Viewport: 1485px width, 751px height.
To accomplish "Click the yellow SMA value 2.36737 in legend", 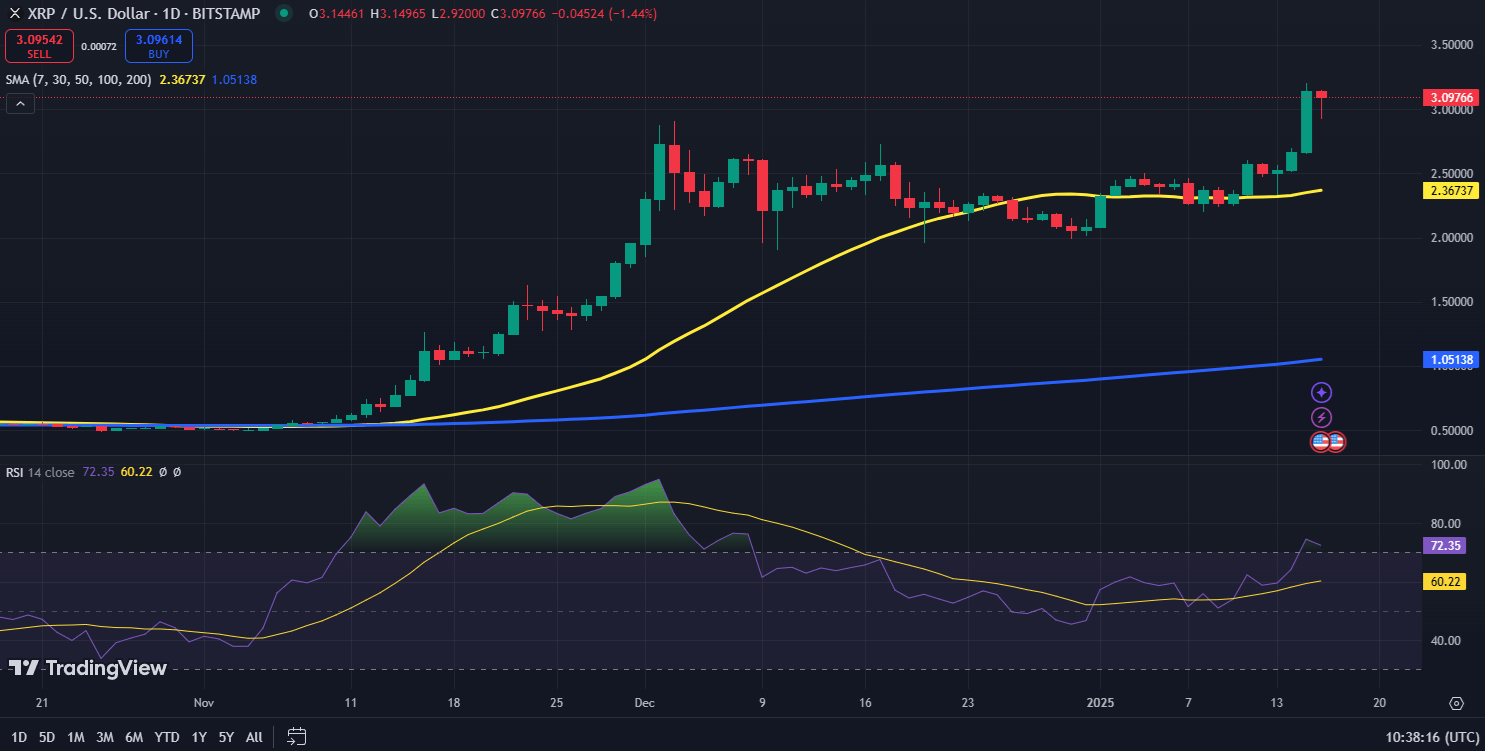I will click(x=182, y=79).
